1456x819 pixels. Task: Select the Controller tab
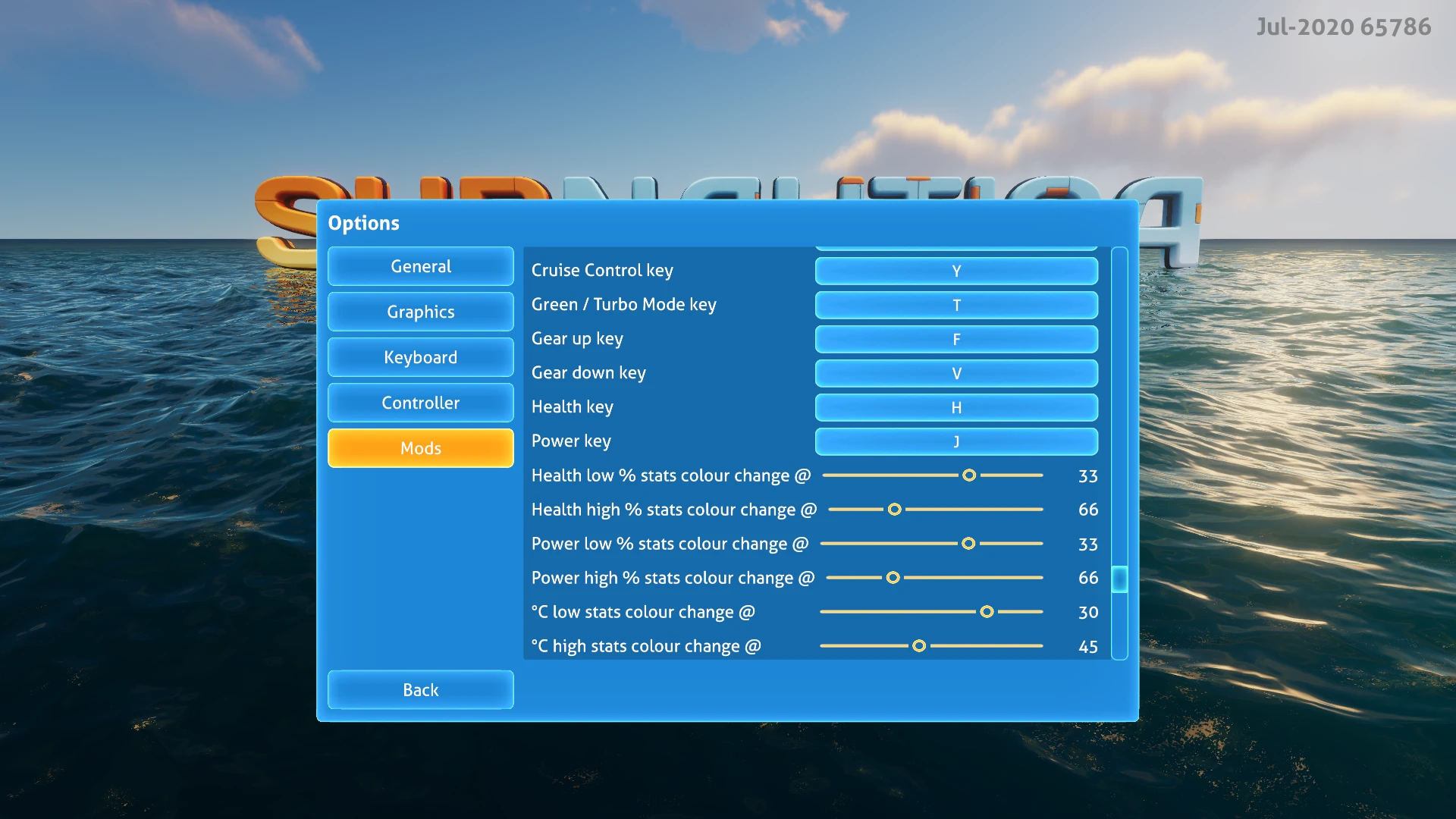pos(420,403)
